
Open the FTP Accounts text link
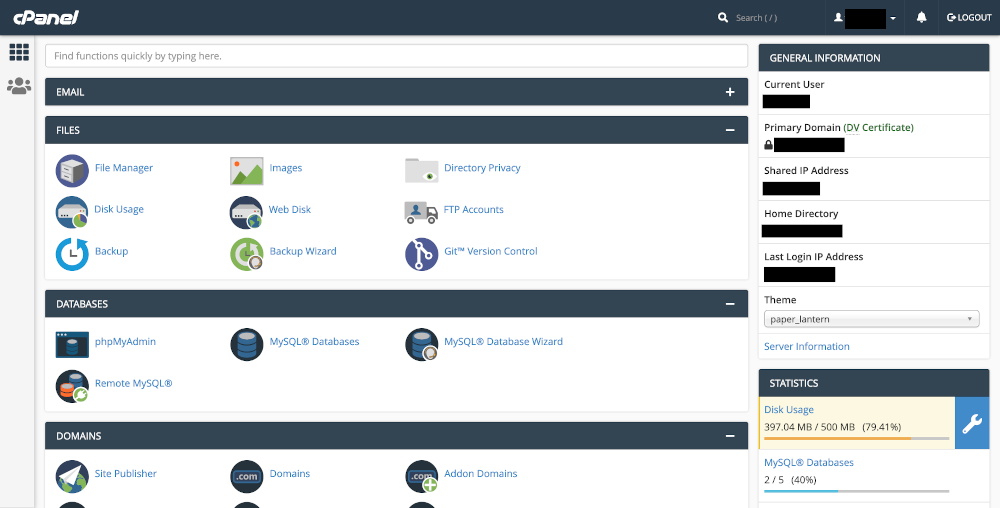[474, 209]
